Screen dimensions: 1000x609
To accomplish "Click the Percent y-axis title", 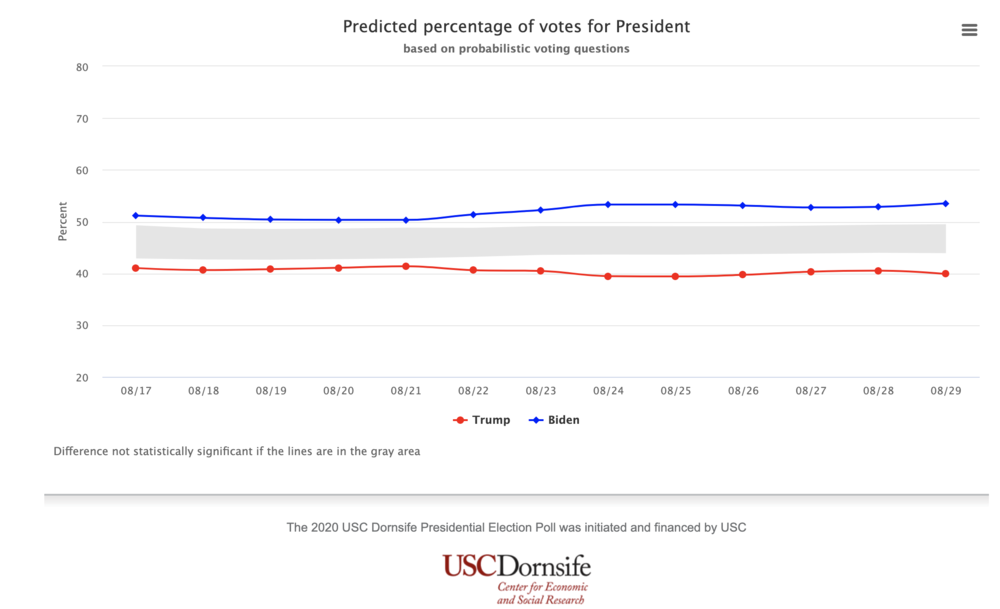I will [x=63, y=222].
